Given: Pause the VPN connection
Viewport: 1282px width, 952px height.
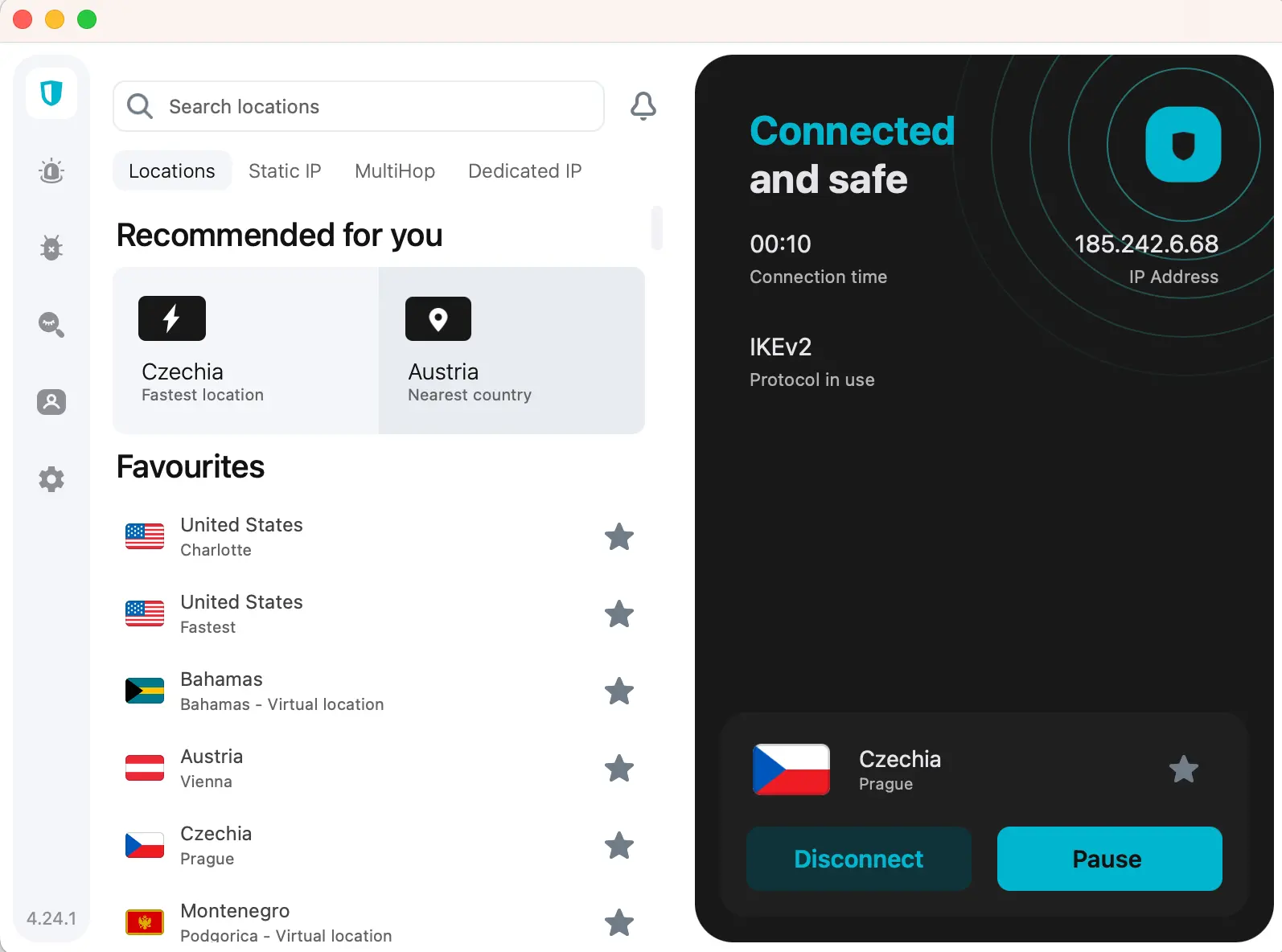Looking at the screenshot, I should 1109,859.
